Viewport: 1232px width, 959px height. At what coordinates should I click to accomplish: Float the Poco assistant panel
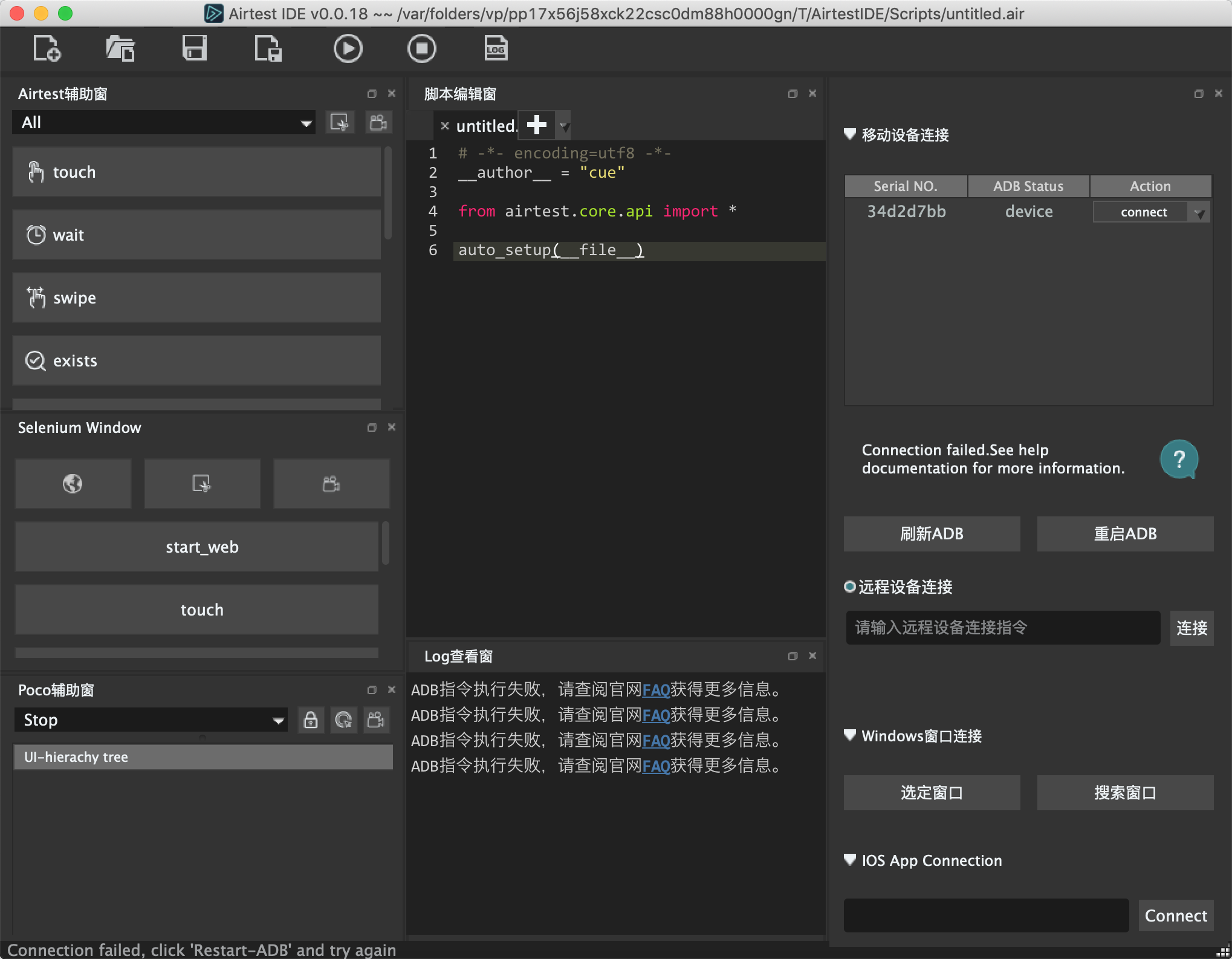[x=372, y=690]
